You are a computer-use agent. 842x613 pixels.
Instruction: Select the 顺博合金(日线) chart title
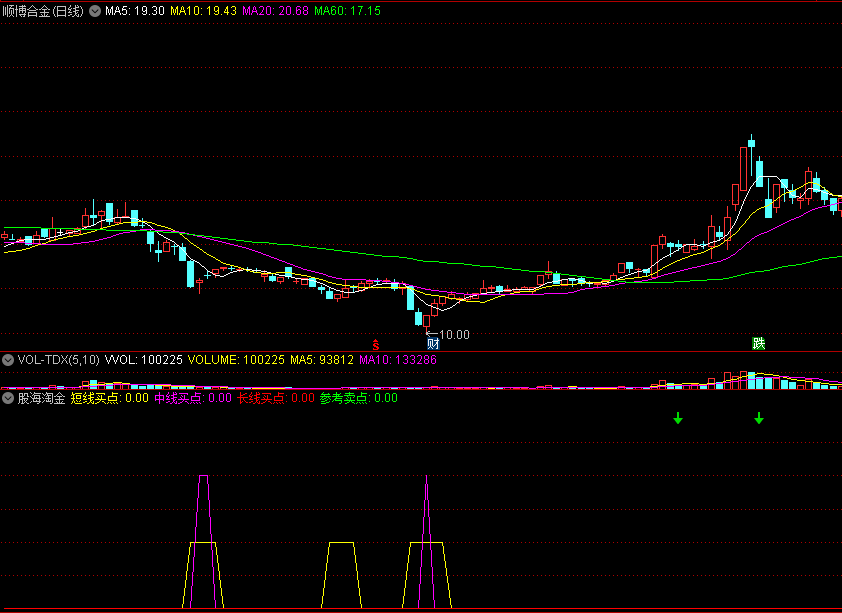(43, 11)
